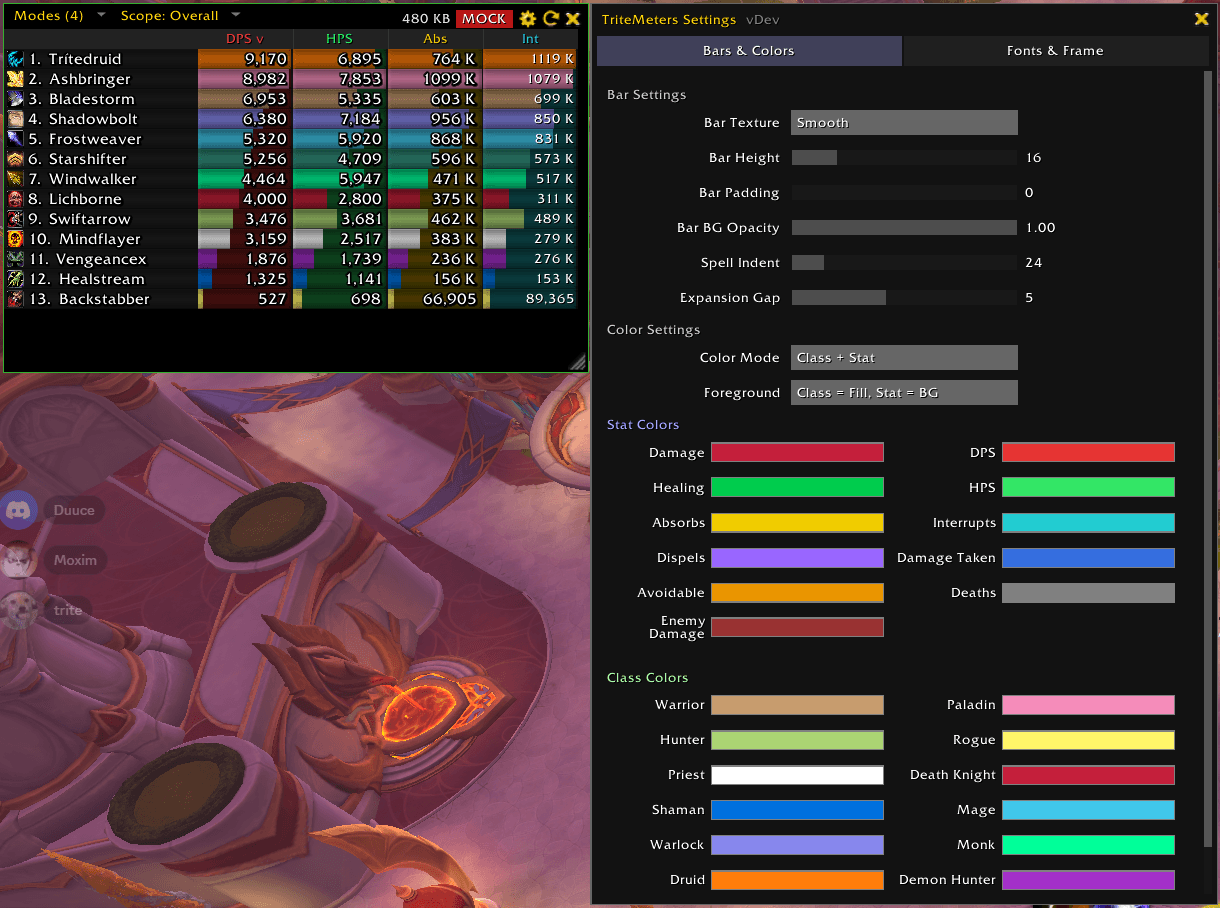Click the Damage Taken color swatch
The height and width of the screenshot is (908, 1220).
(x=1088, y=558)
